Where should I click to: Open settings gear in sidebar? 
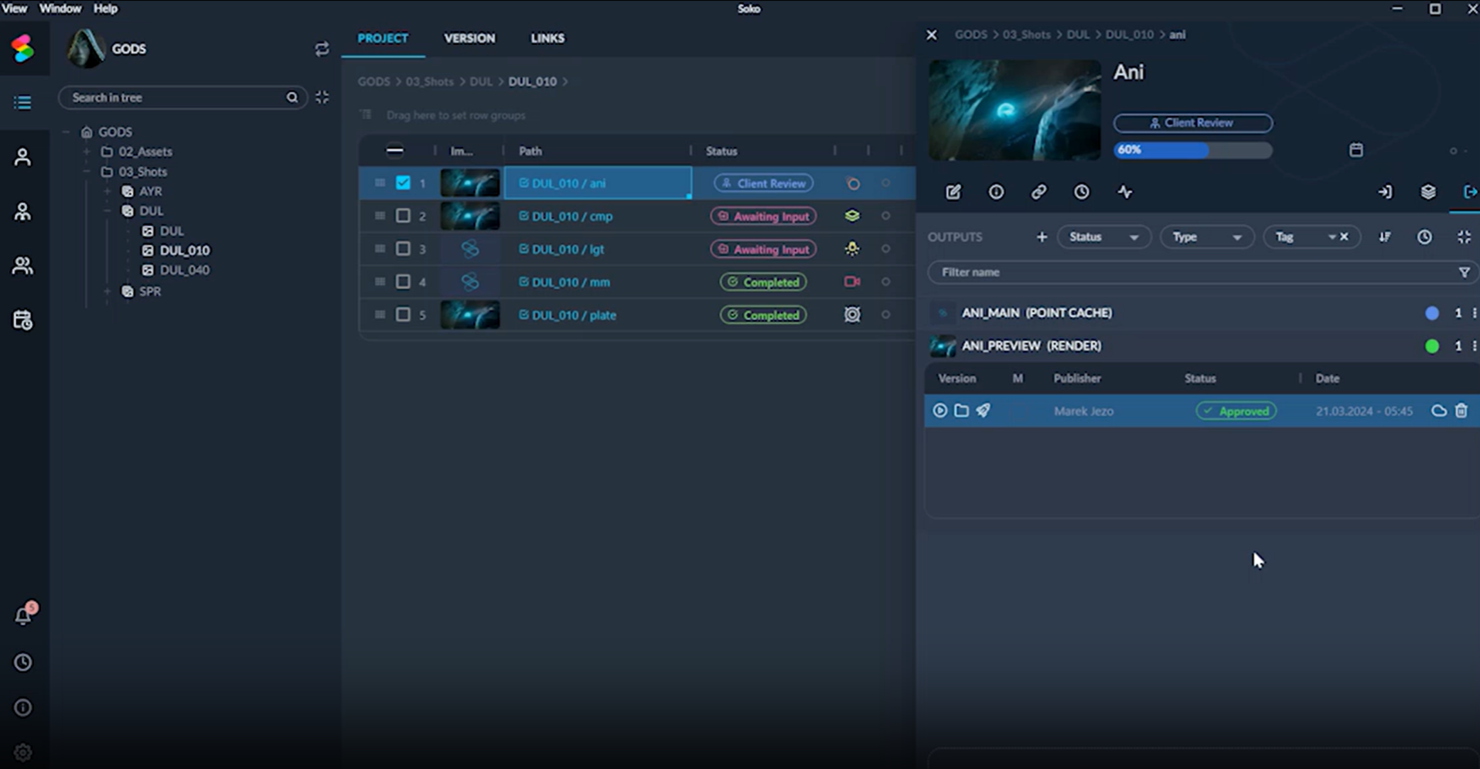click(x=22, y=752)
